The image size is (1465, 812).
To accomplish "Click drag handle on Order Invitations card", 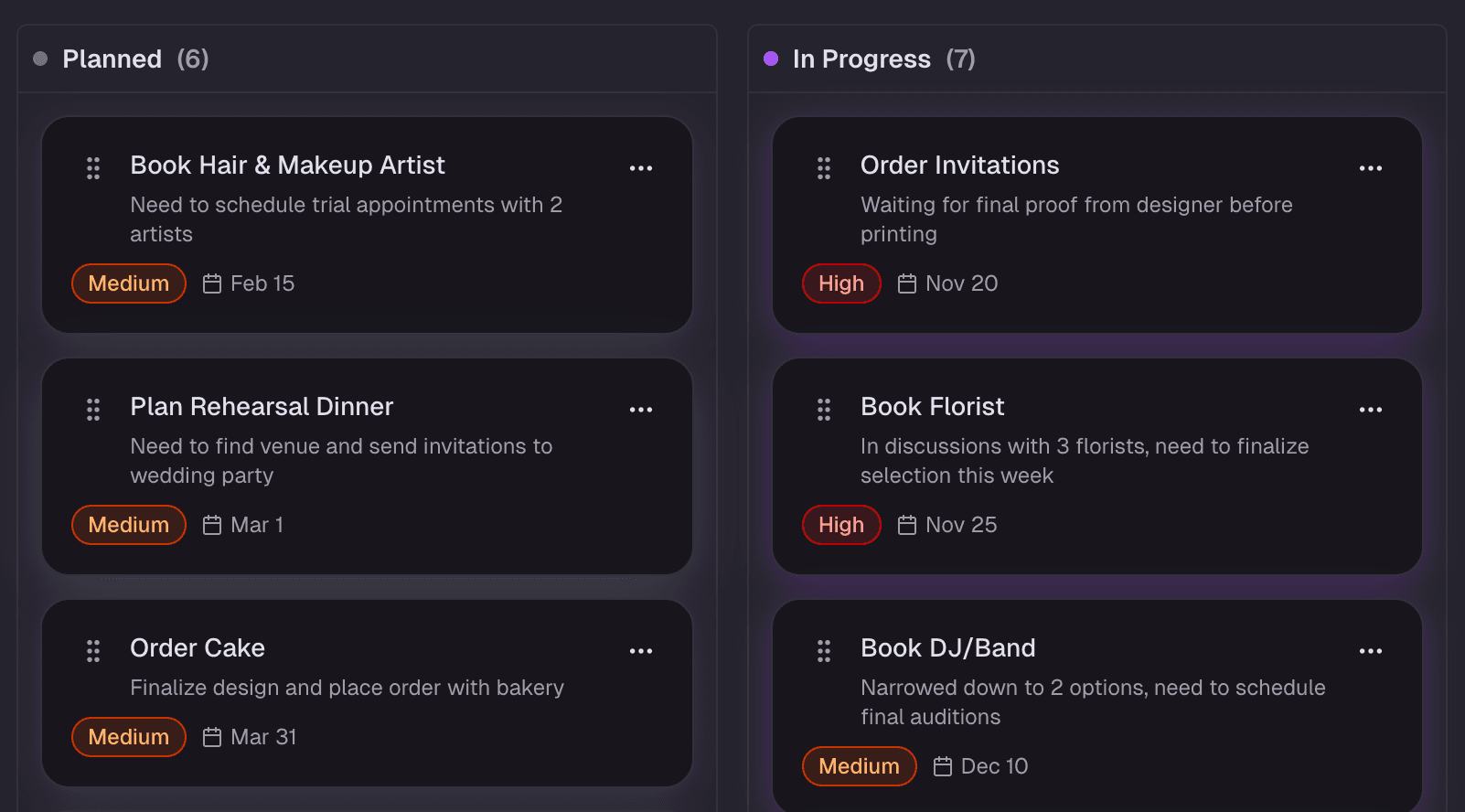I will click(x=824, y=168).
